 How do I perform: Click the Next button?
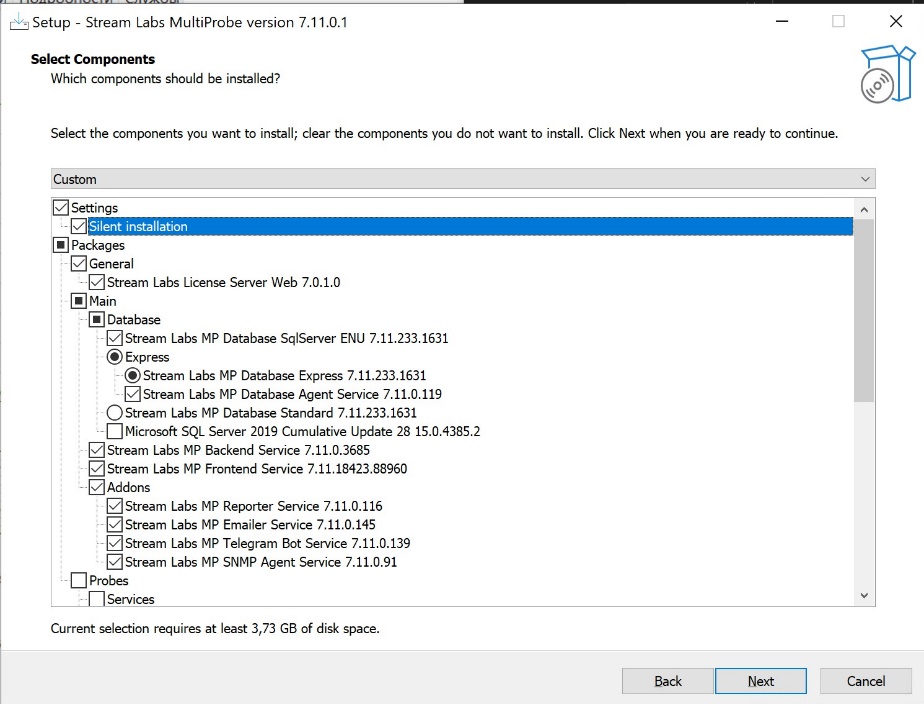(760, 681)
